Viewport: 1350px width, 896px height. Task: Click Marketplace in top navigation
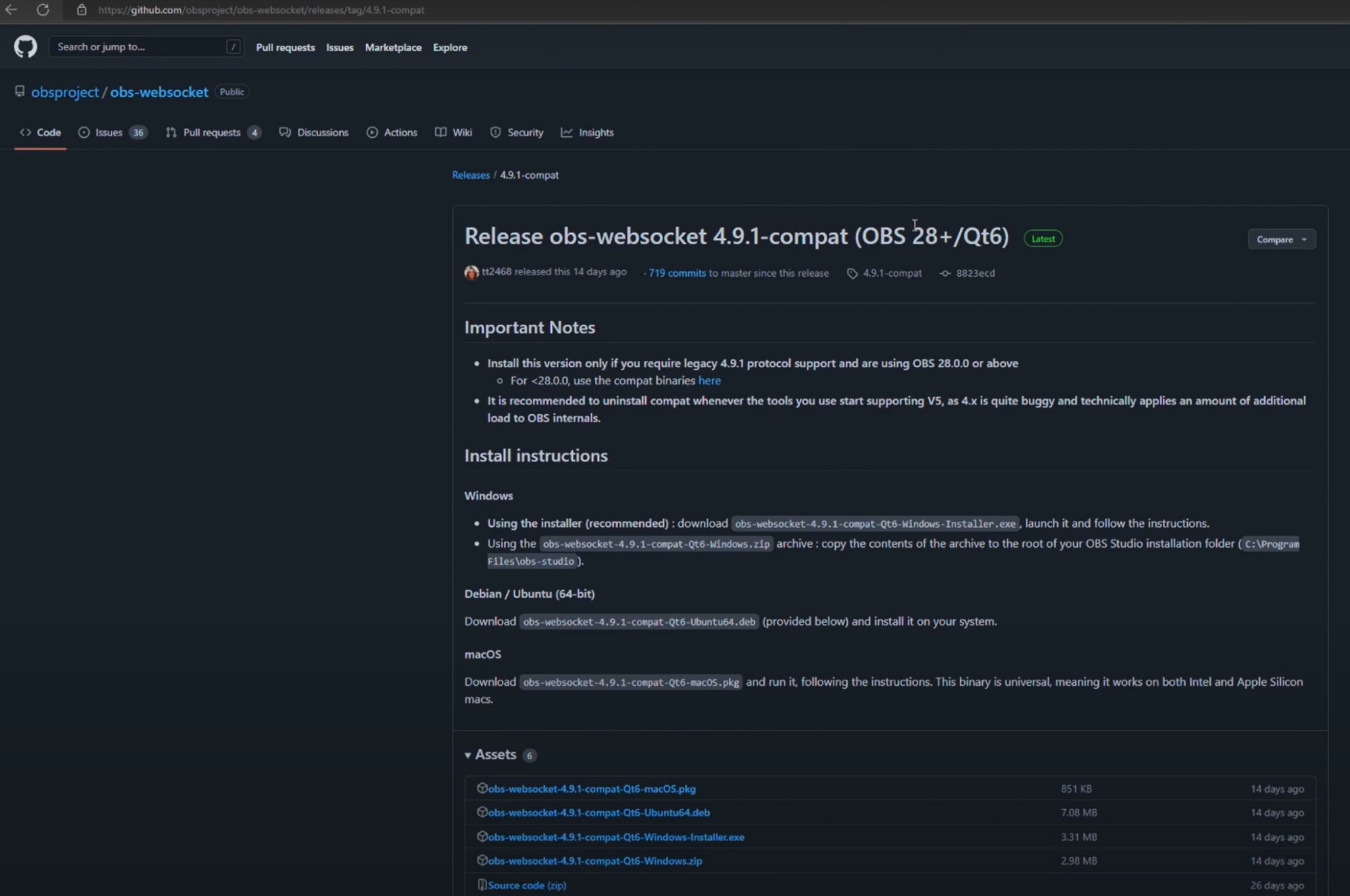(x=393, y=47)
